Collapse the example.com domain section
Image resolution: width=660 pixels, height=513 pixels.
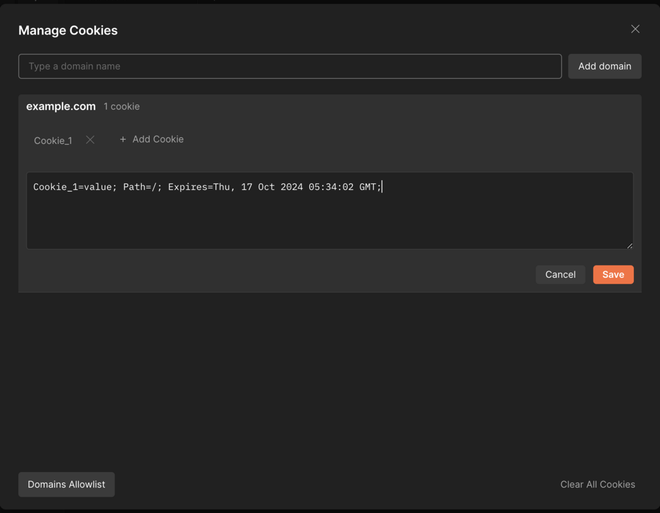(x=61, y=106)
